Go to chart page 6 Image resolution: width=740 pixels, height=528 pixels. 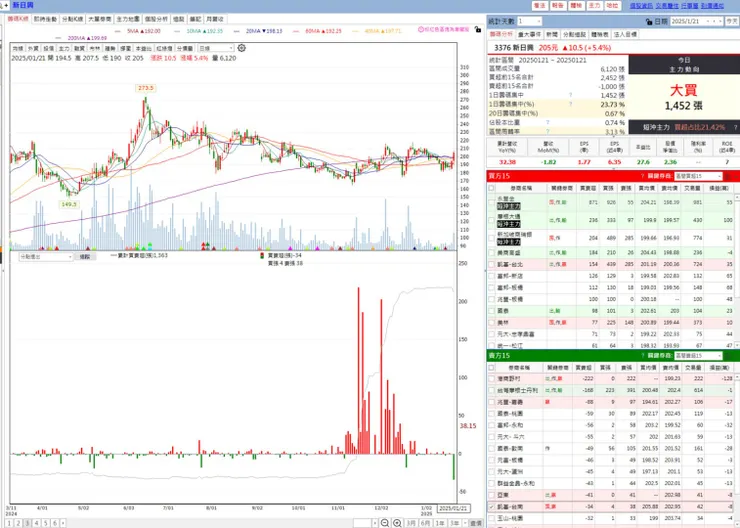(x=55, y=523)
